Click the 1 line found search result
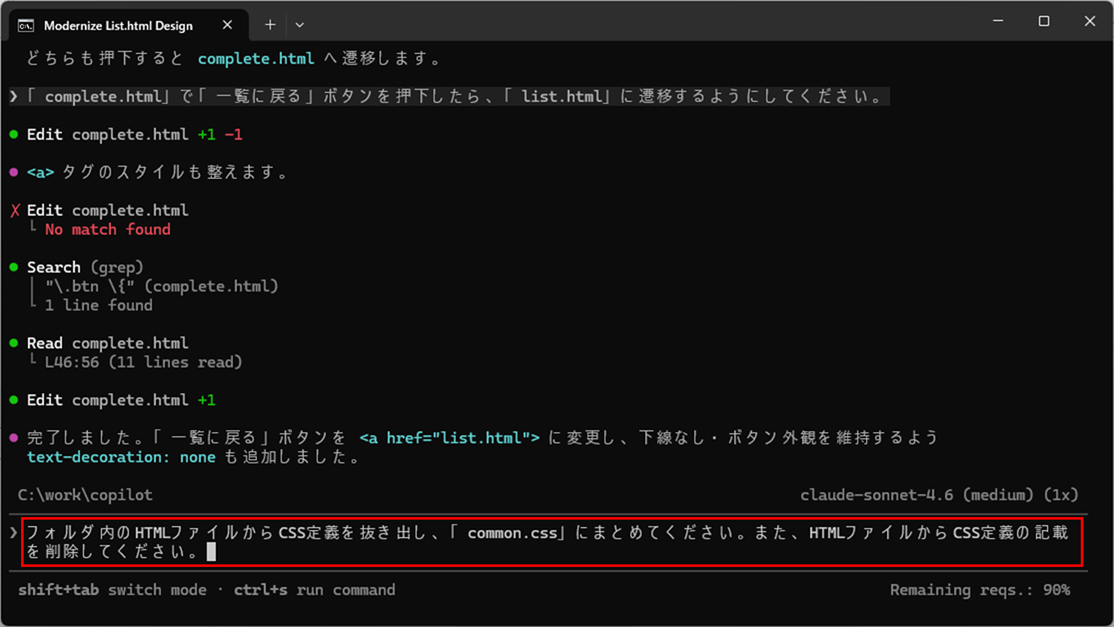The height and width of the screenshot is (627, 1114). [99, 306]
